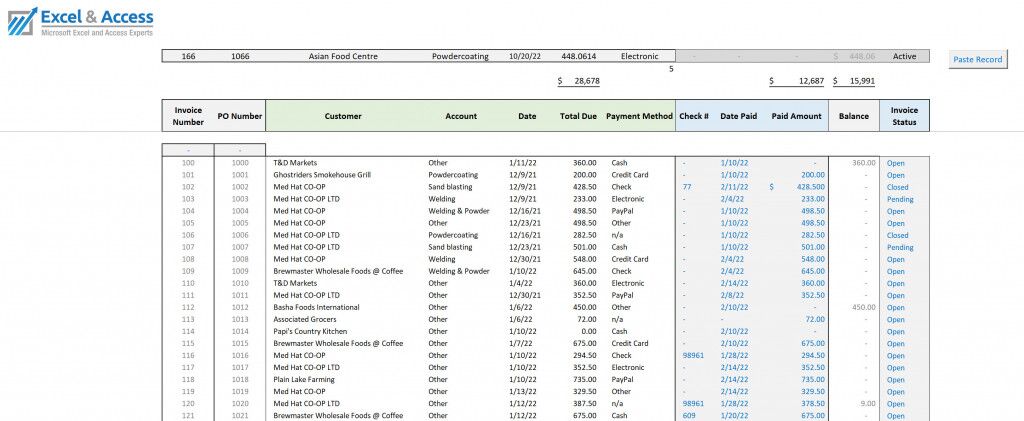Select the Plain Lake Farming customer cell

click(304, 380)
